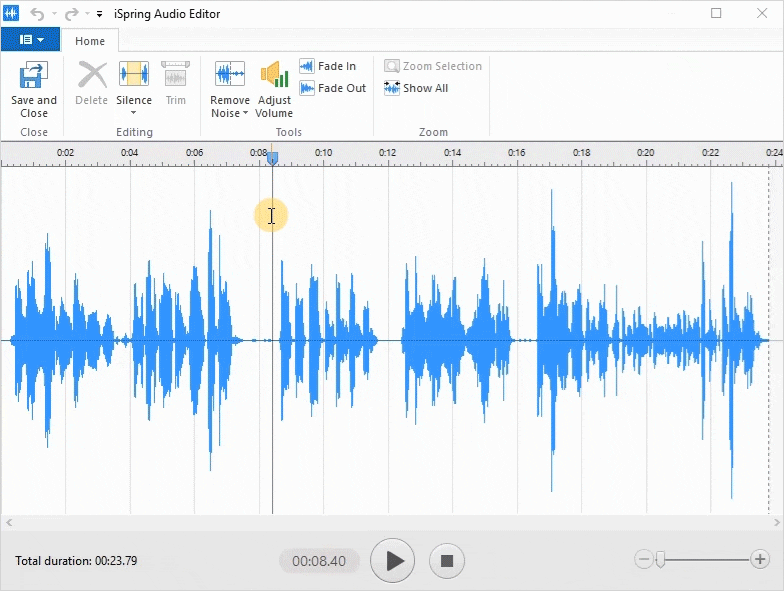784x591 pixels.
Task: Apply Fade In effect
Action: point(328,66)
